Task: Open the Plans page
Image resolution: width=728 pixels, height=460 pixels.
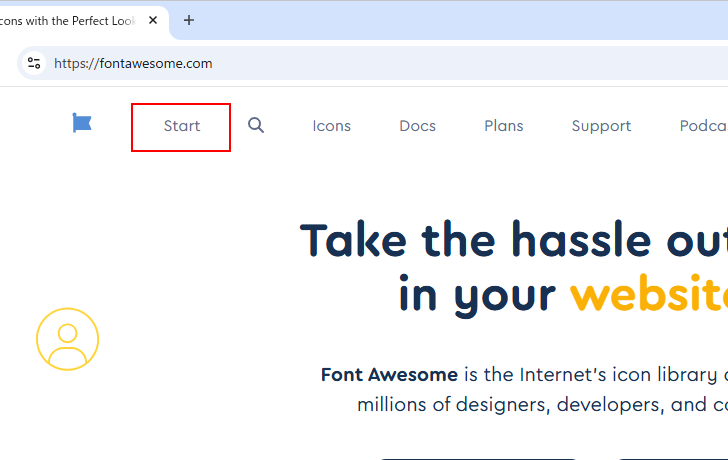Action: 504,126
